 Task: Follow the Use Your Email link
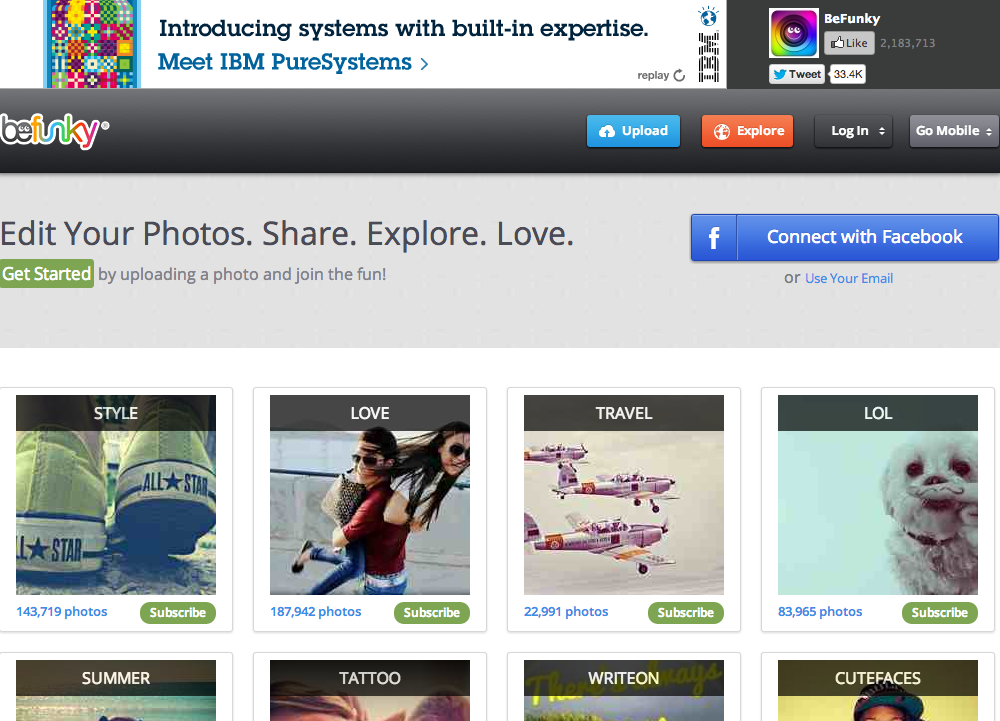point(848,278)
